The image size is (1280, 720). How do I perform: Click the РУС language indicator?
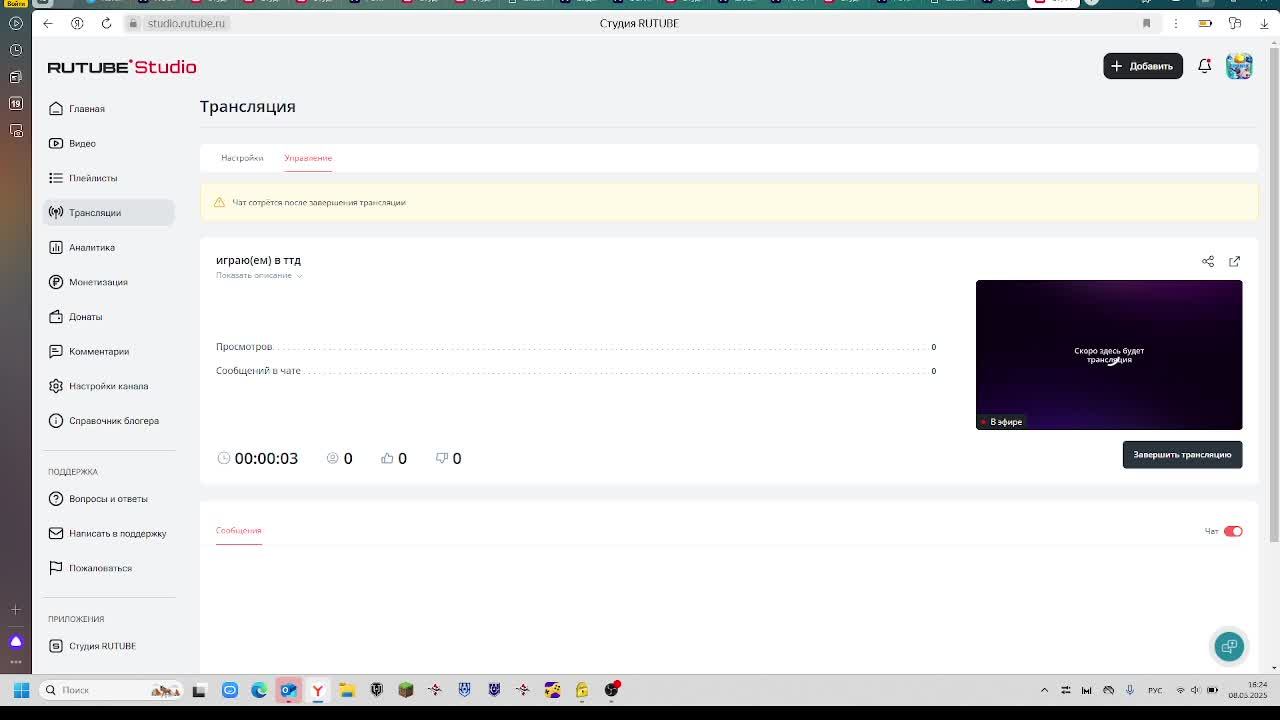[1155, 690]
